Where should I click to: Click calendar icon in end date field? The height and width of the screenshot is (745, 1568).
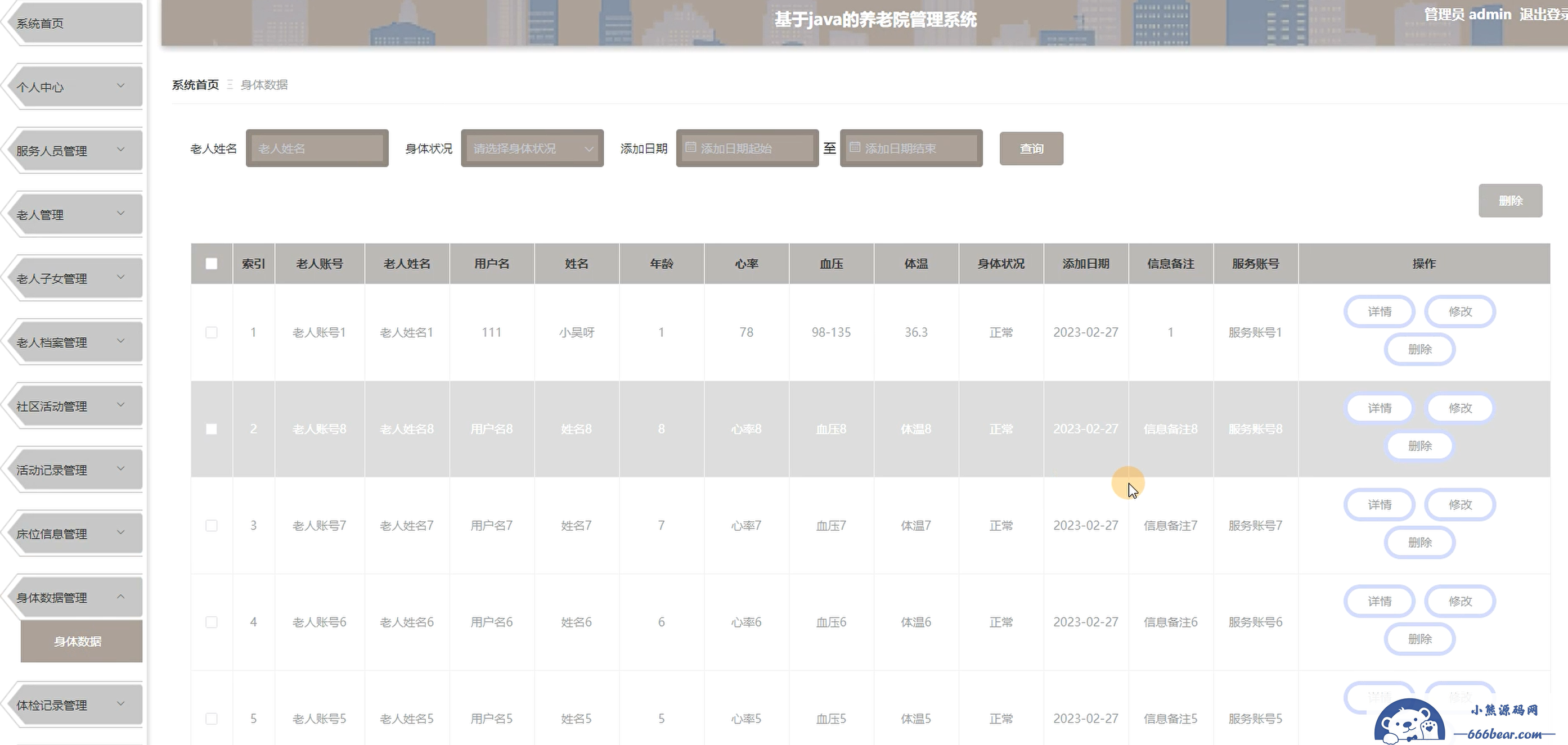(855, 147)
